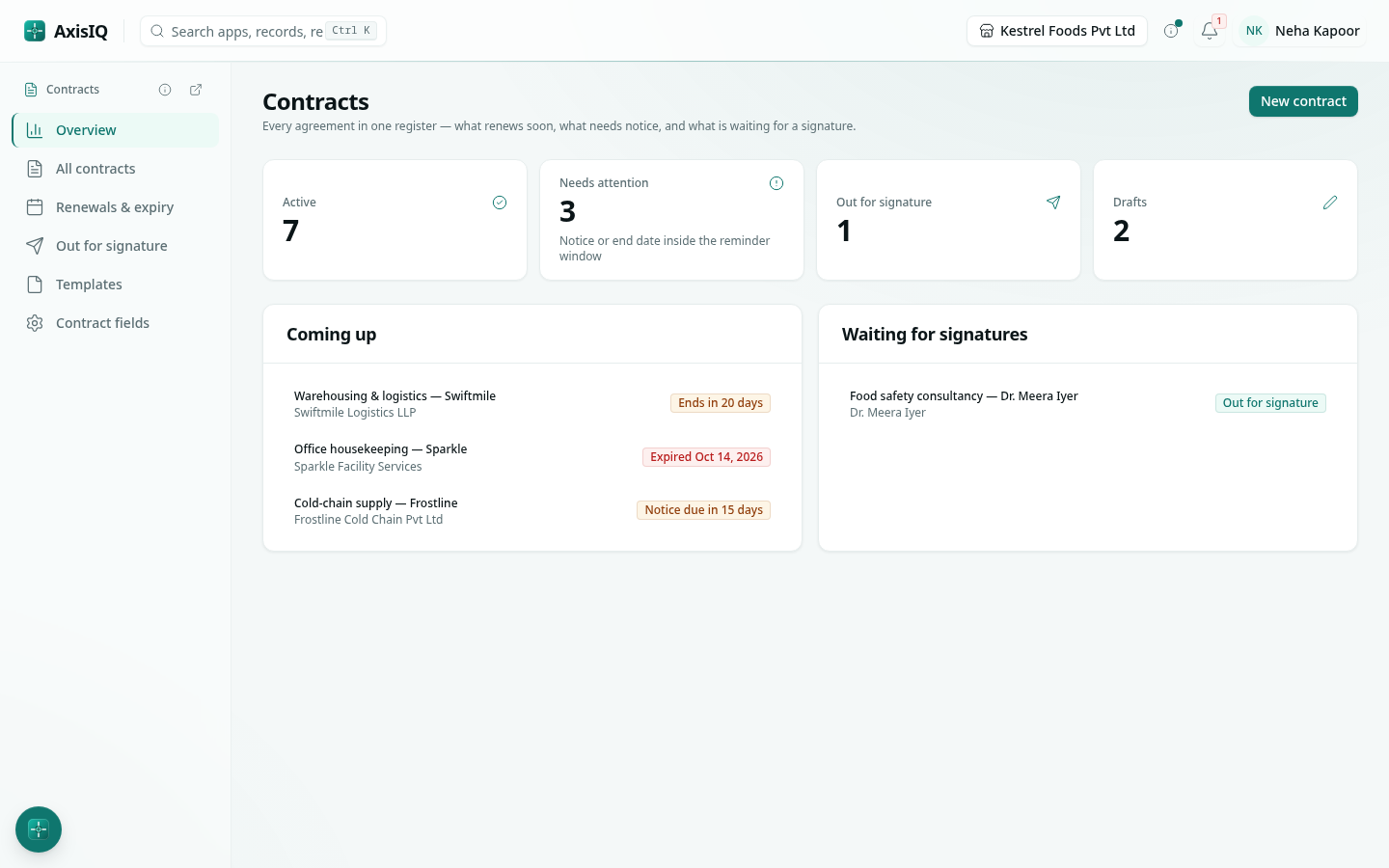Viewport: 1389px width, 868px height.
Task: Open the Out for signature summary card
Action: tap(948, 220)
